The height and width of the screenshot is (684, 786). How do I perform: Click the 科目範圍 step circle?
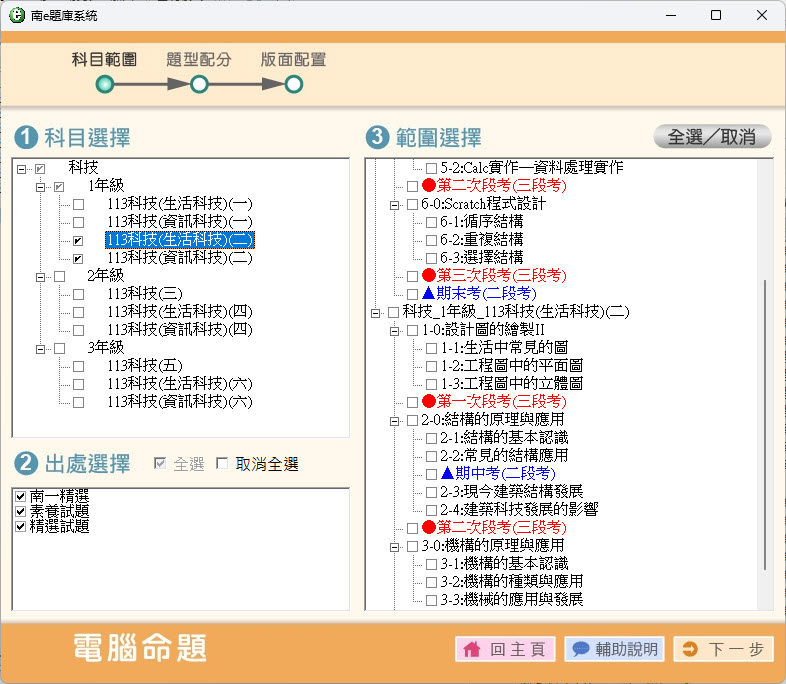pos(104,84)
